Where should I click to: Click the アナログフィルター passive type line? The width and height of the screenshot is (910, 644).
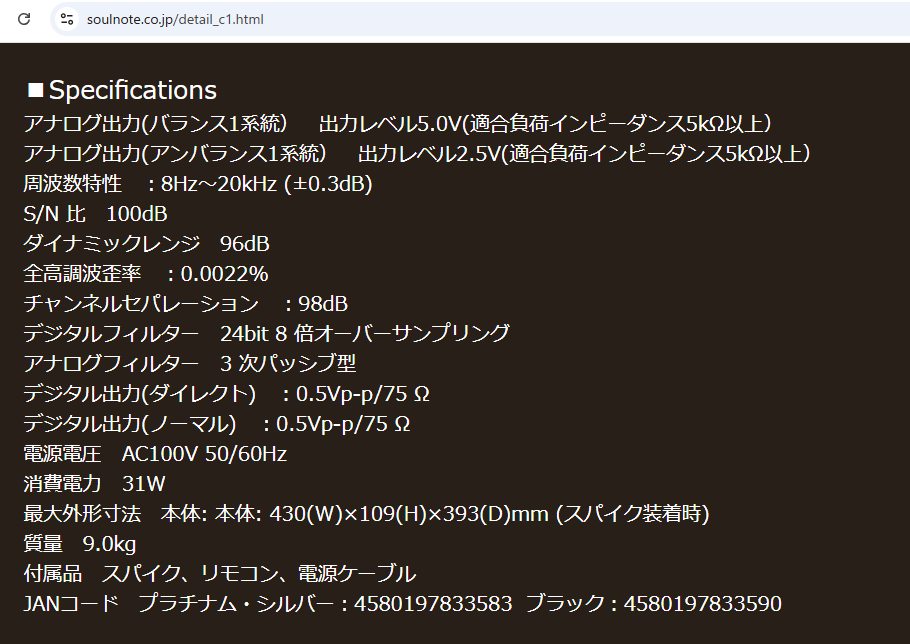pyautogui.click(x=190, y=364)
